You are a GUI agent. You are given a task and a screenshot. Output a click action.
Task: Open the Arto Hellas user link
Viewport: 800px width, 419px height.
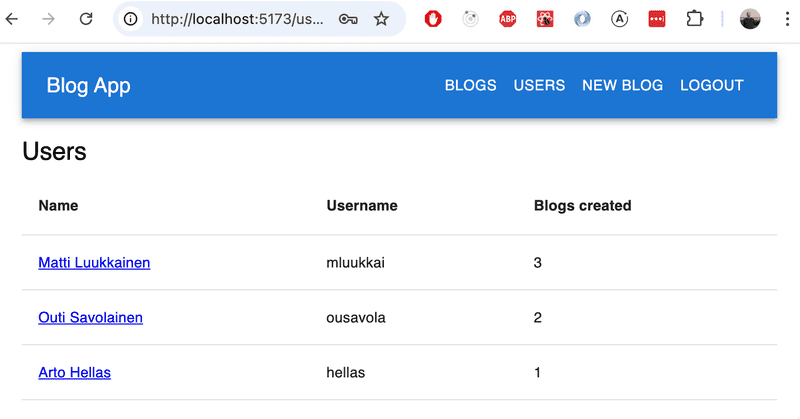(74, 373)
